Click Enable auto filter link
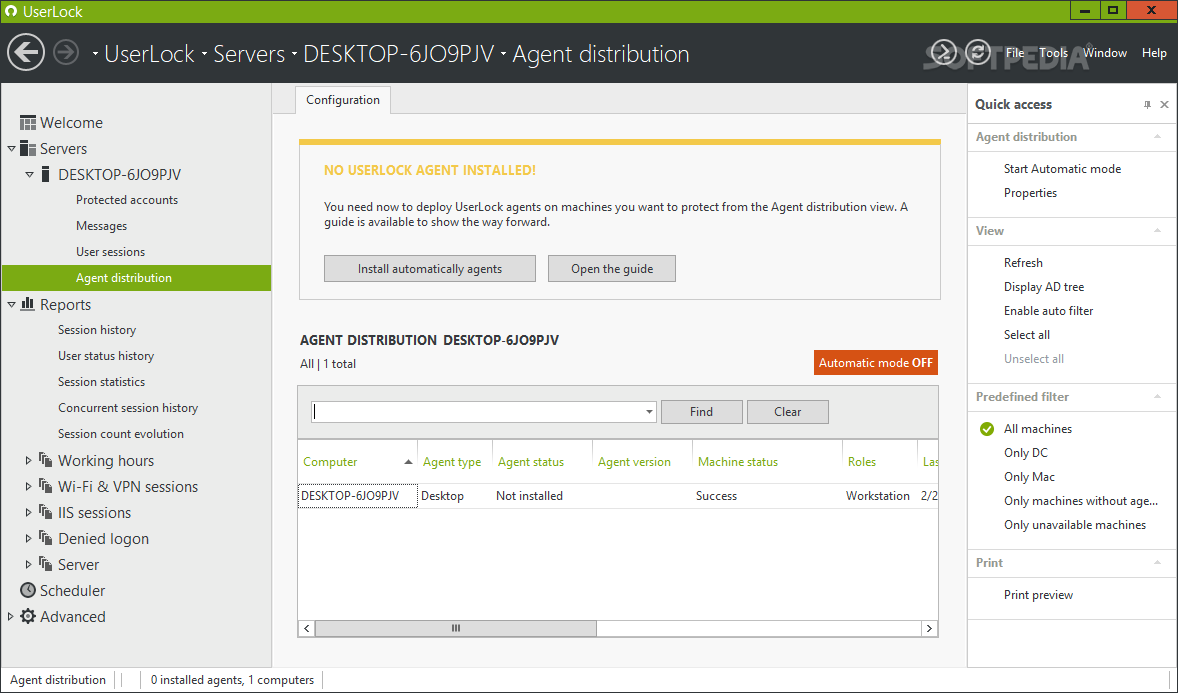Viewport: 1178px width, 693px height. tap(1048, 311)
